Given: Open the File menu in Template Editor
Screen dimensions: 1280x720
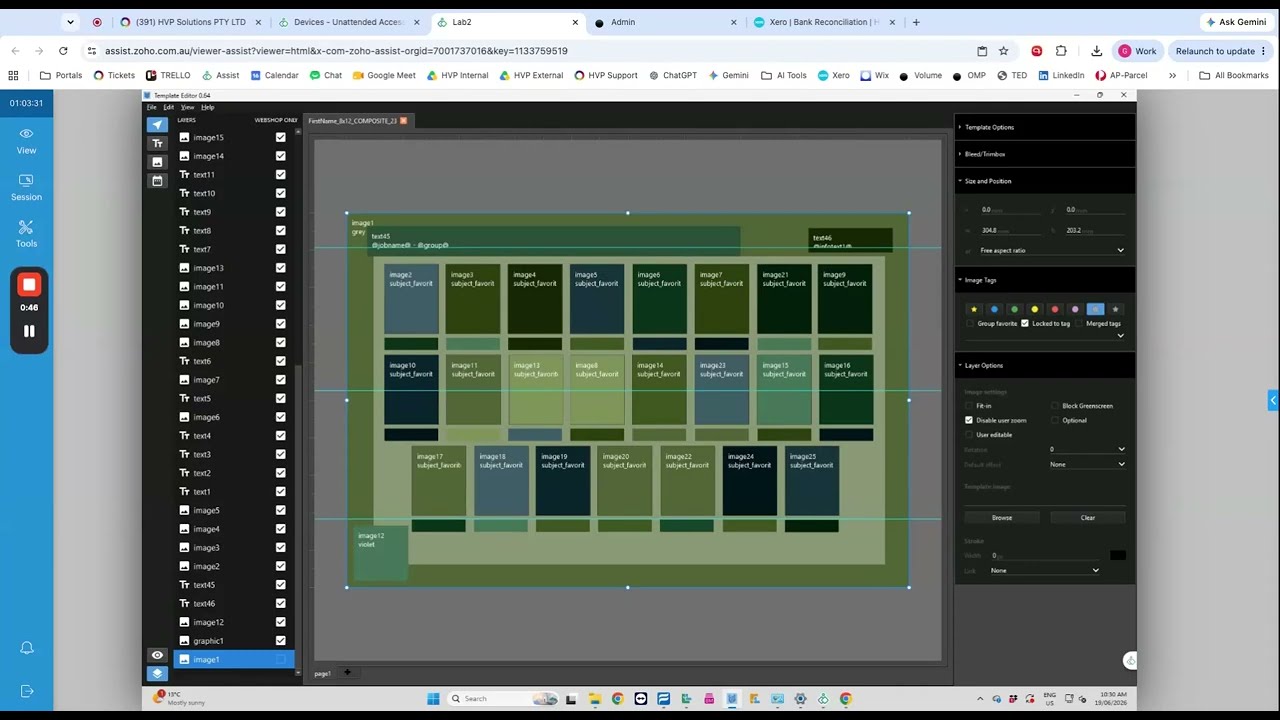Looking at the screenshot, I should (x=152, y=107).
